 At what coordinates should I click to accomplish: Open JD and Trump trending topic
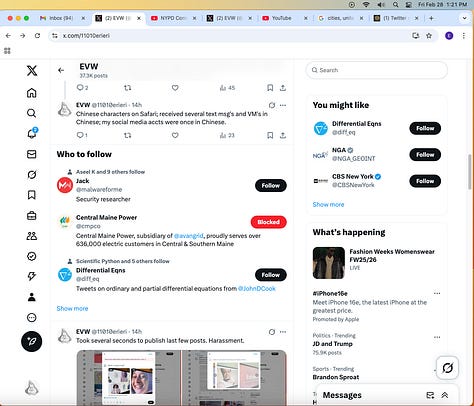coord(333,344)
